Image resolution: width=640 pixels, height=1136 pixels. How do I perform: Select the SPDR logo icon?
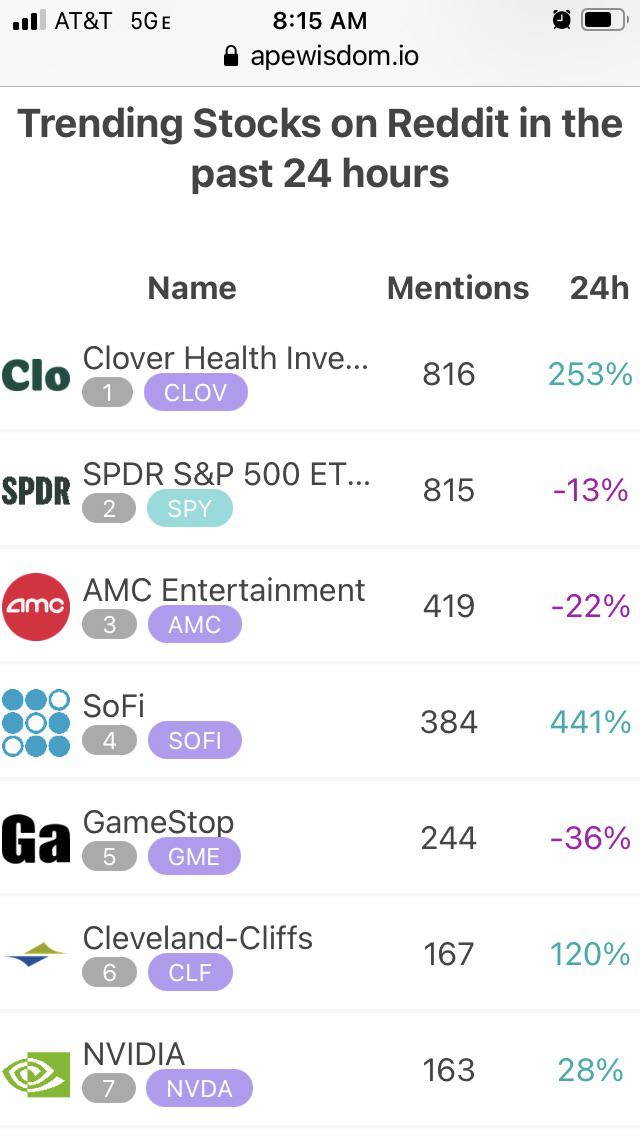click(37, 489)
